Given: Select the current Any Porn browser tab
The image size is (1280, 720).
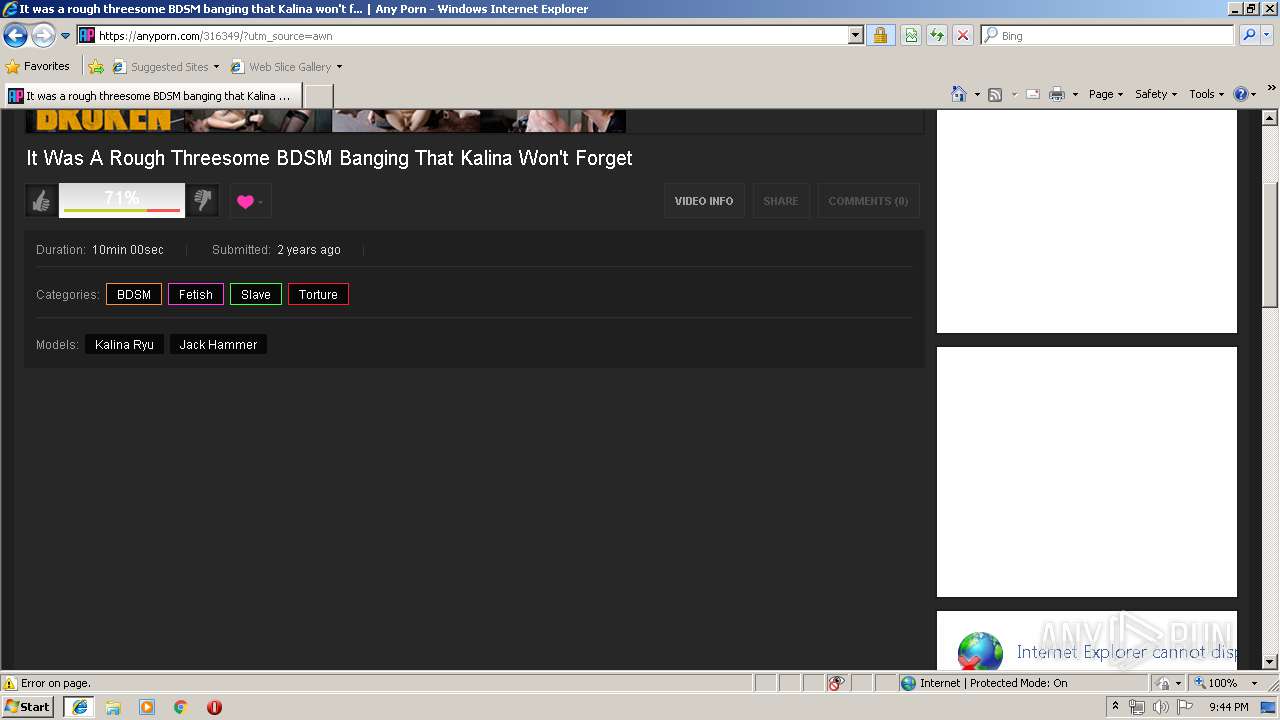Looking at the screenshot, I should [x=152, y=96].
